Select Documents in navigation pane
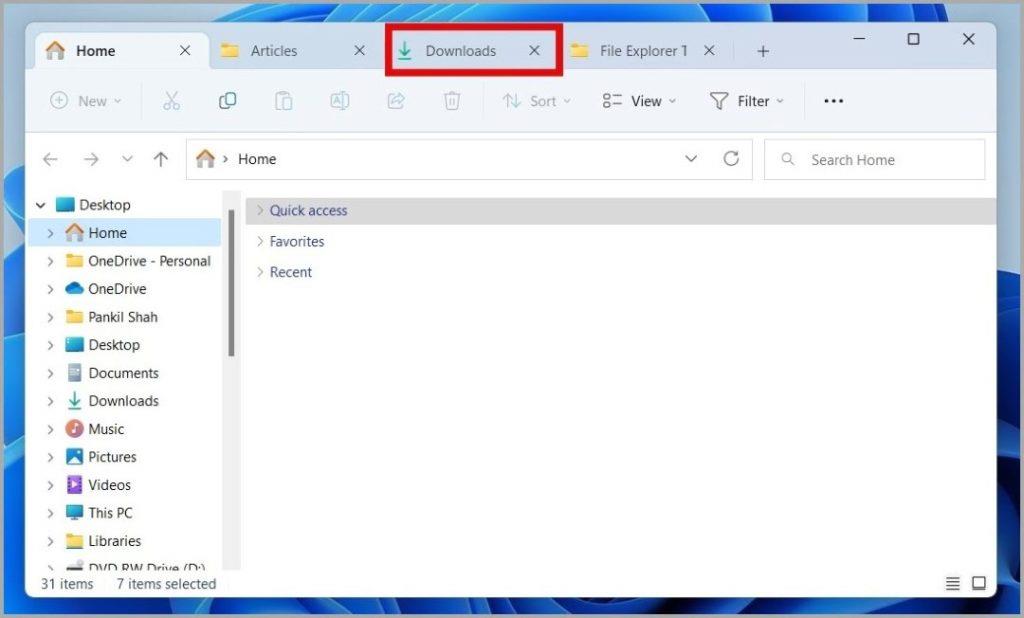This screenshot has width=1024, height=618. 125,373
